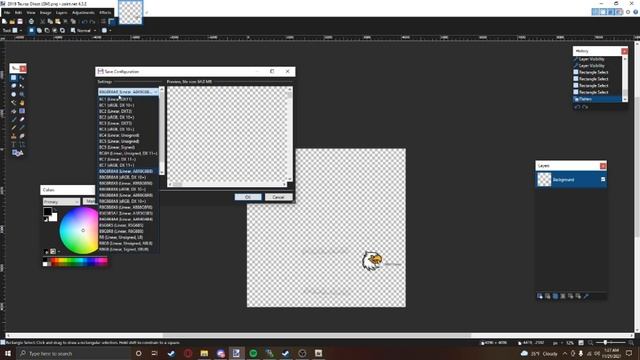Click the undo icon in History panel

(577, 107)
